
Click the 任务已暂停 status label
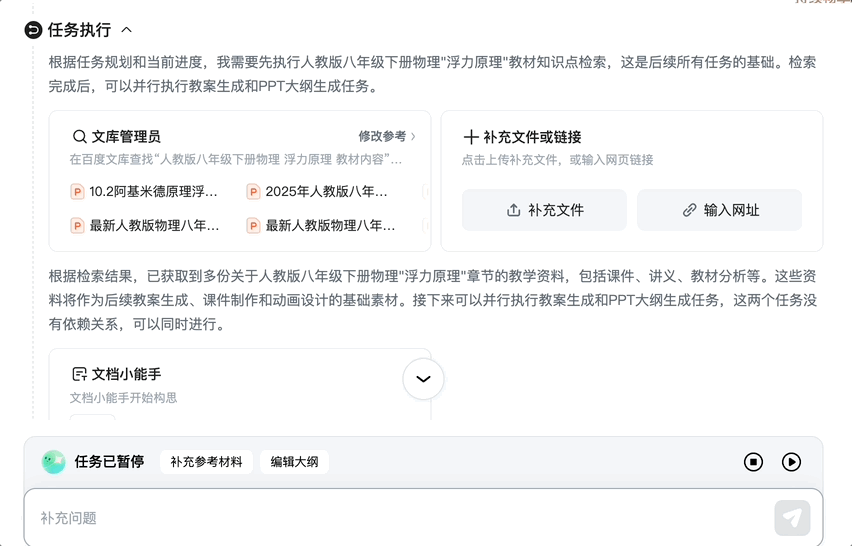tap(109, 462)
